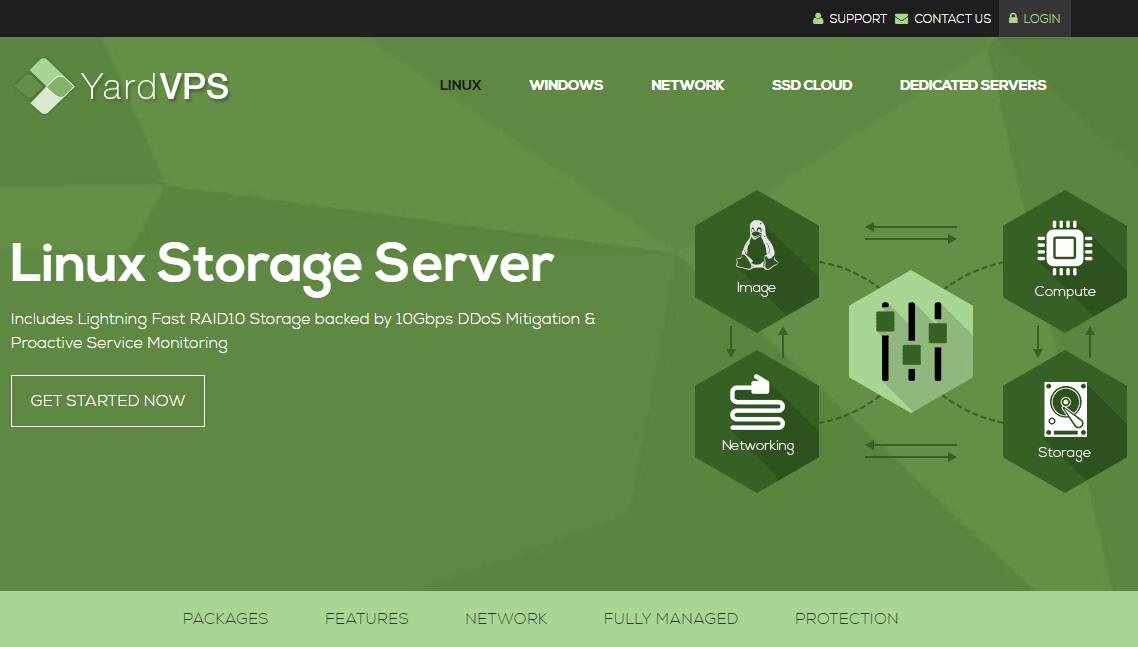Open the Protection tab
This screenshot has width=1138, height=647.
(x=846, y=618)
